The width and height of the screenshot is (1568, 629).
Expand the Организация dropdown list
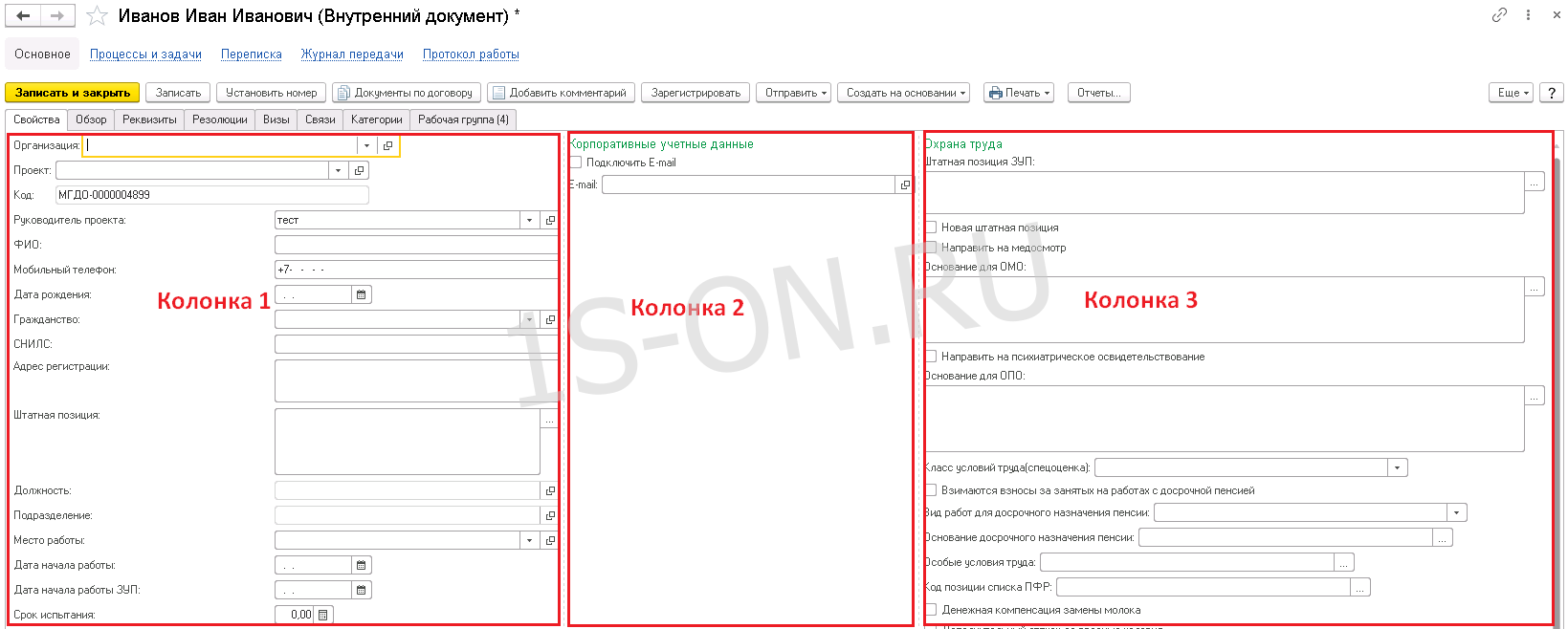click(x=366, y=145)
